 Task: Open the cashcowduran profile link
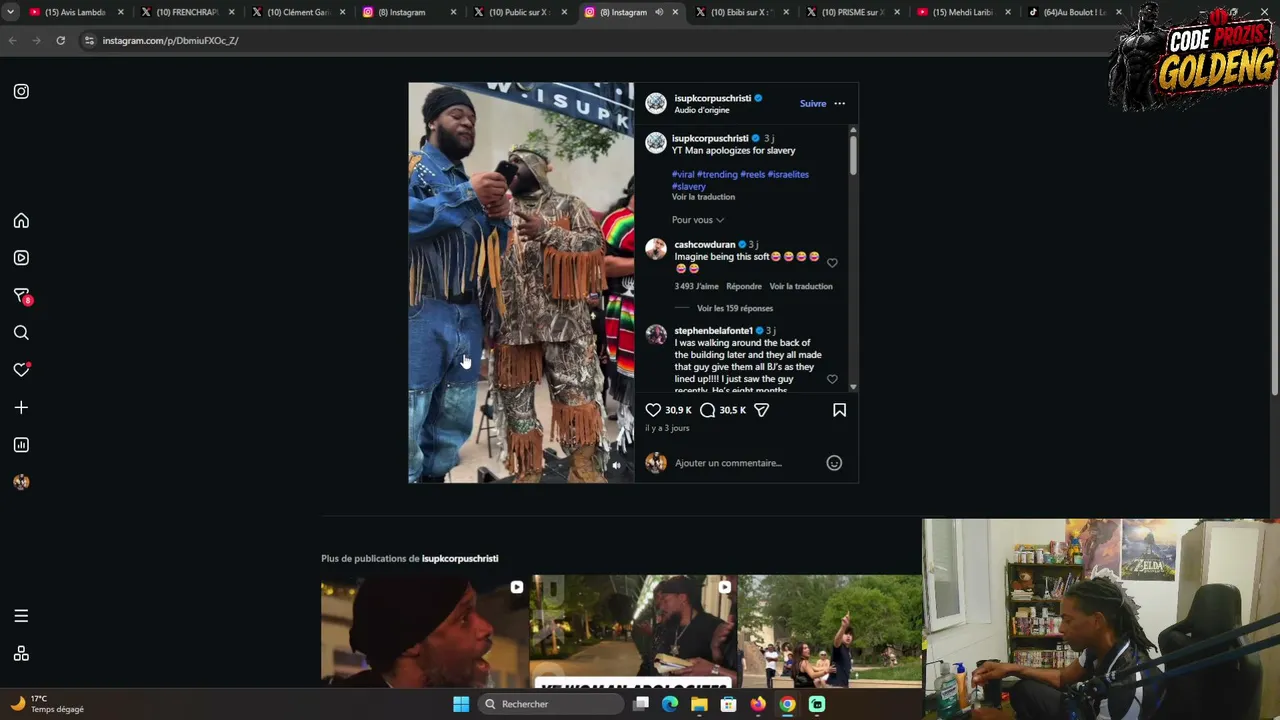pyautogui.click(x=704, y=244)
